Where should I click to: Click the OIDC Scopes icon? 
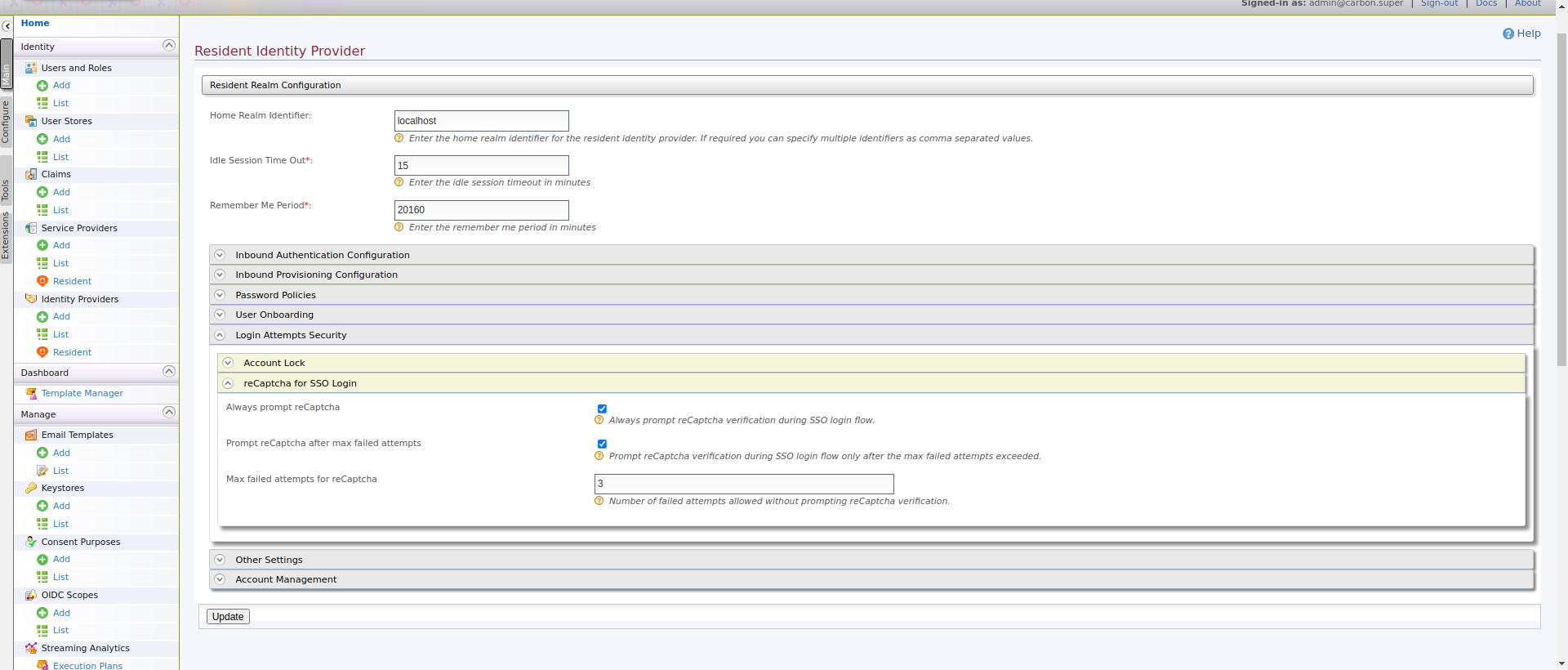click(x=31, y=595)
